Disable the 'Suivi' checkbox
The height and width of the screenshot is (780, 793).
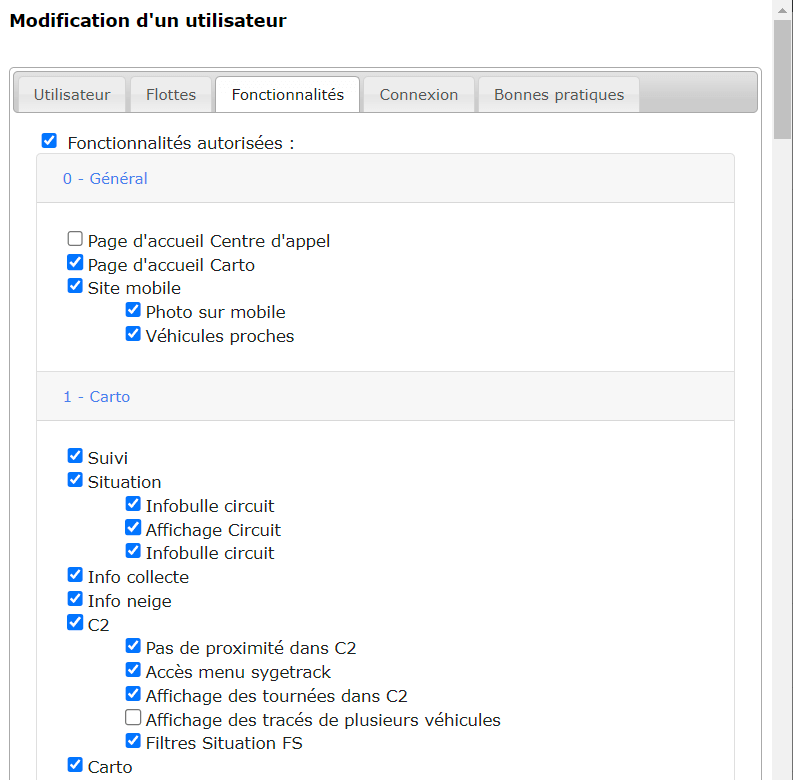click(75, 456)
